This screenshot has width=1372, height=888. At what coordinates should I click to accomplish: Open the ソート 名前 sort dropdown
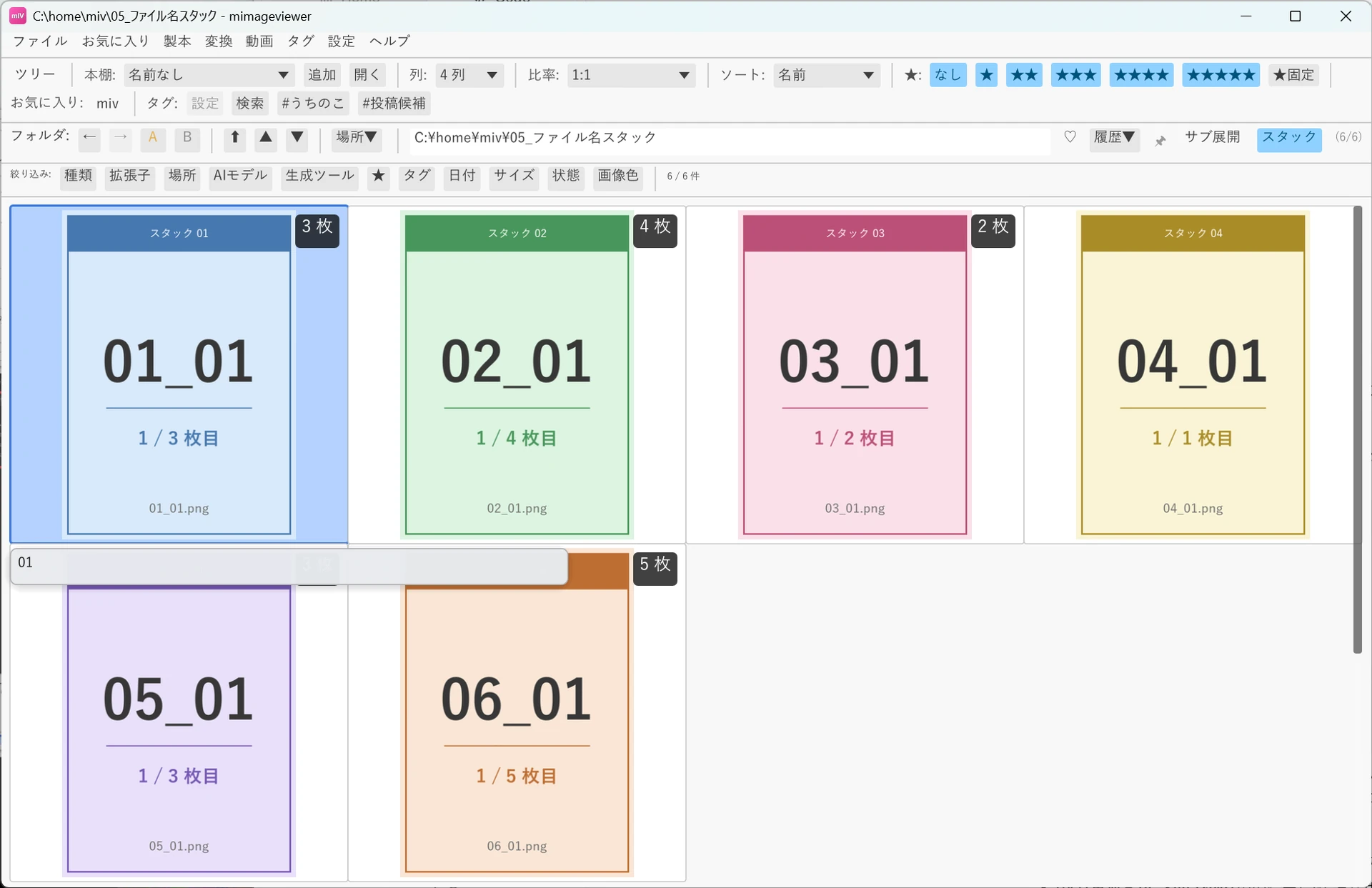point(826,75)
